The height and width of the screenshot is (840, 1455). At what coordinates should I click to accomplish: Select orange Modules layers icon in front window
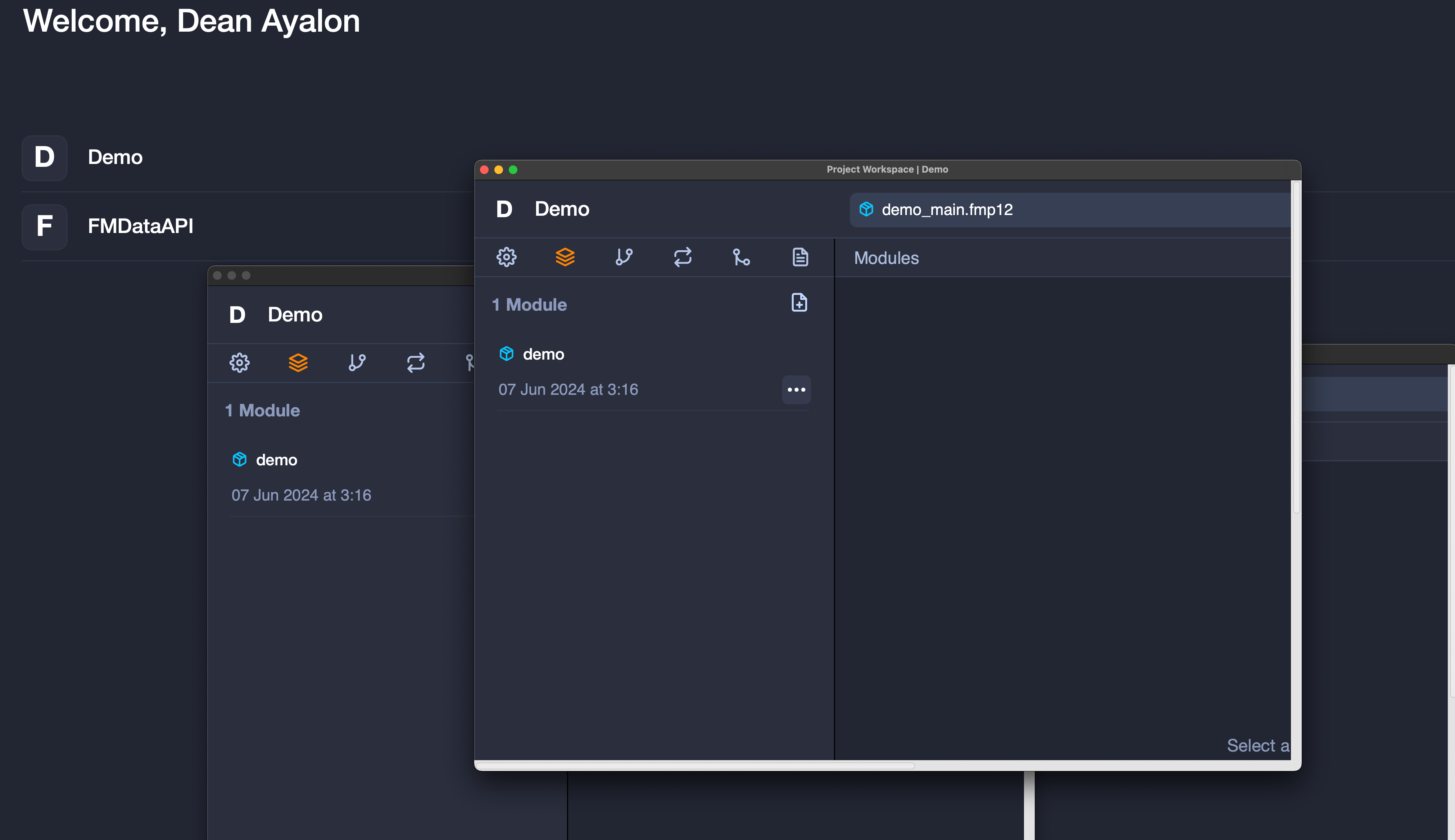[x=565, y=257]
